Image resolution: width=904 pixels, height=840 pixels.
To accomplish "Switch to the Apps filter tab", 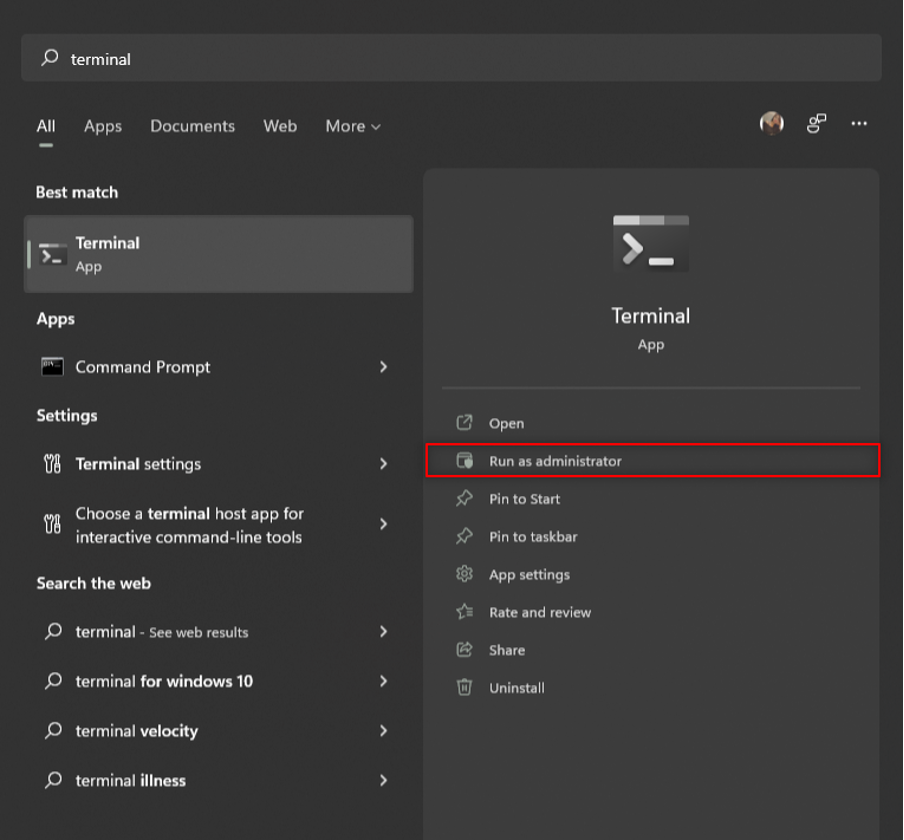I will pyautogui.click(x=103, y=126).
